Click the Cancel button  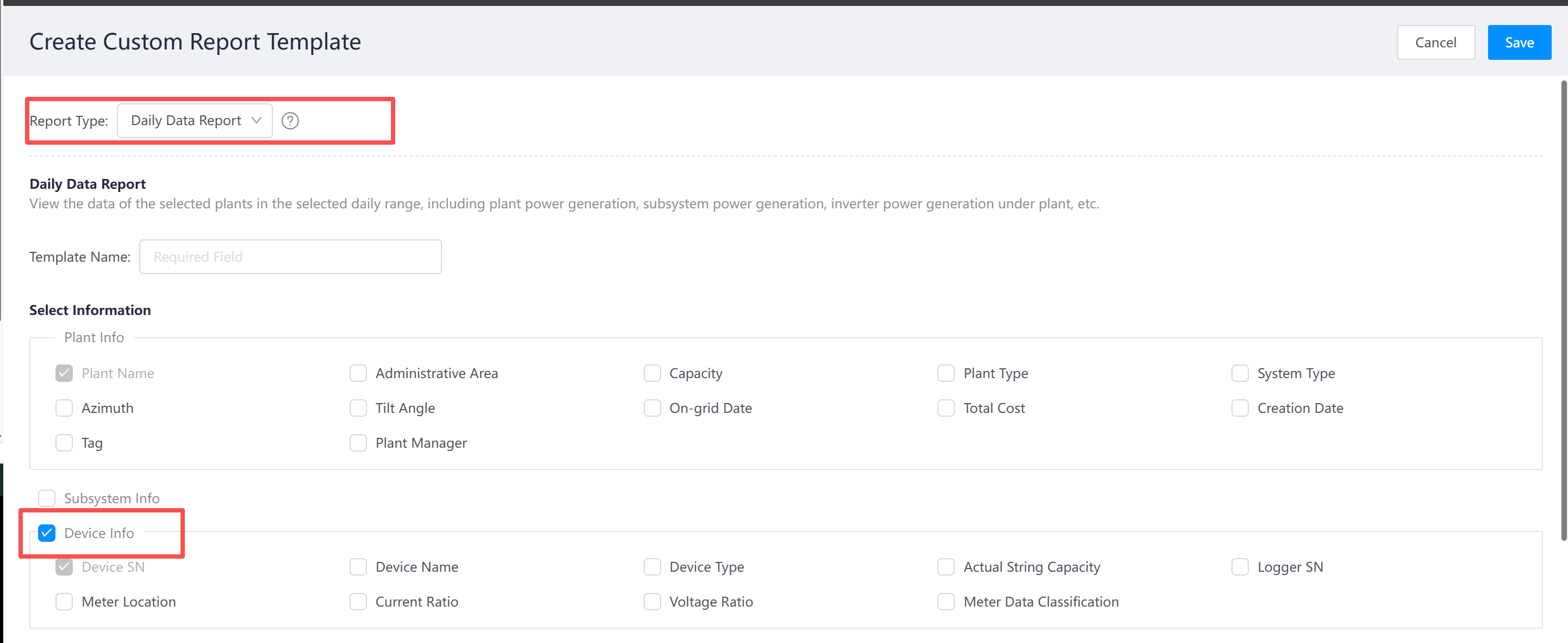click(x=1435, y=42)
